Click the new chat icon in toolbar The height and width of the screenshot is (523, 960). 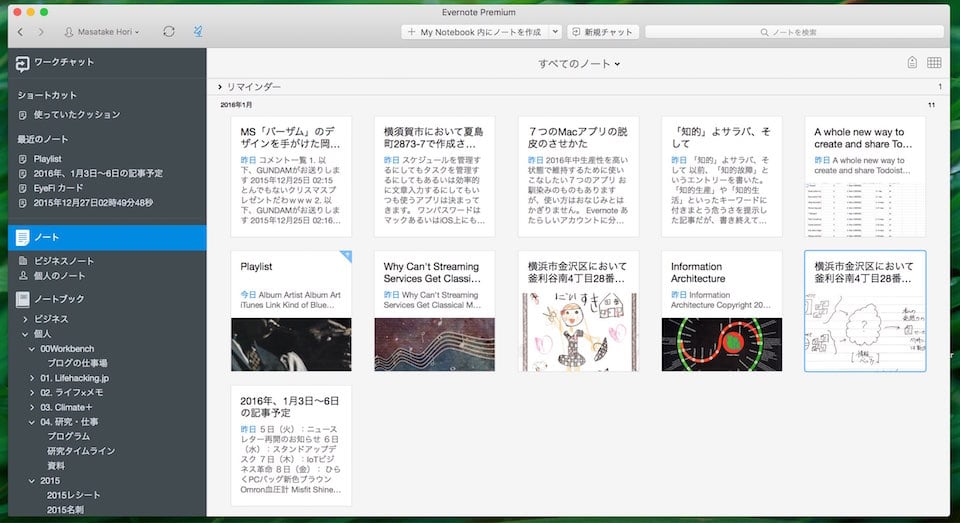tap(576, 32)
